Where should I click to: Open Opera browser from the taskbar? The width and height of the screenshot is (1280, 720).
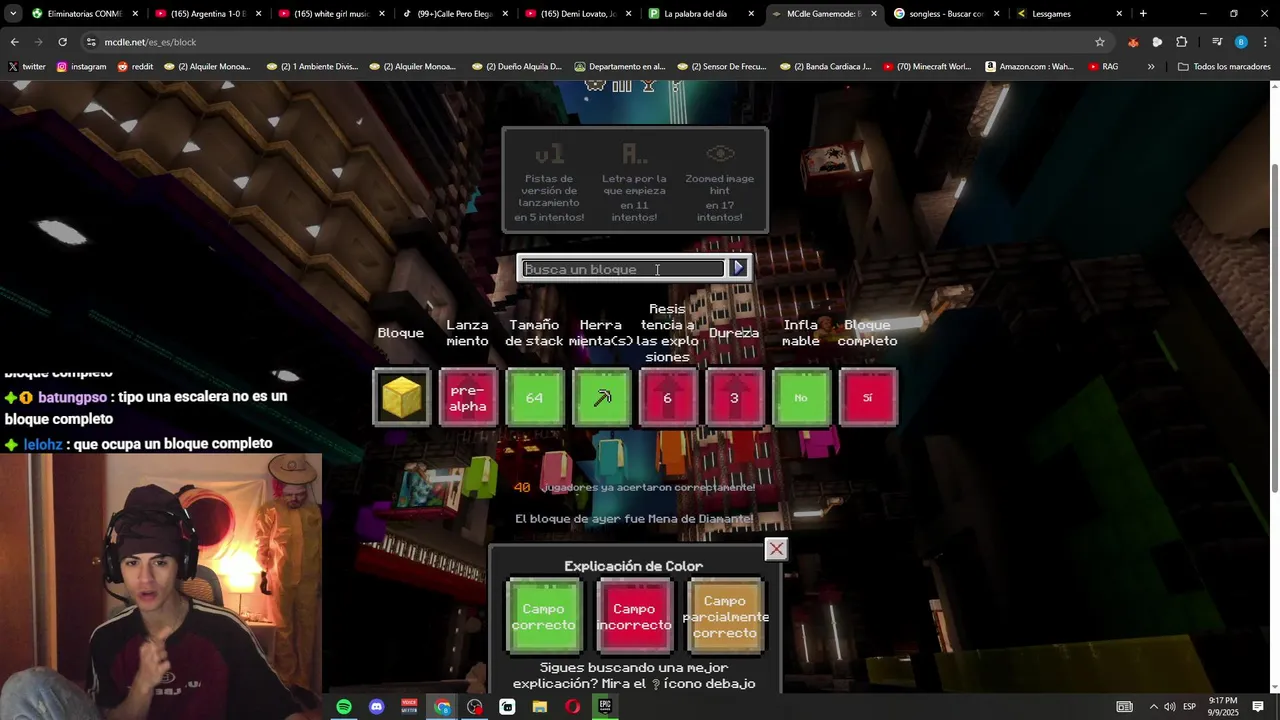coord(572,707)
